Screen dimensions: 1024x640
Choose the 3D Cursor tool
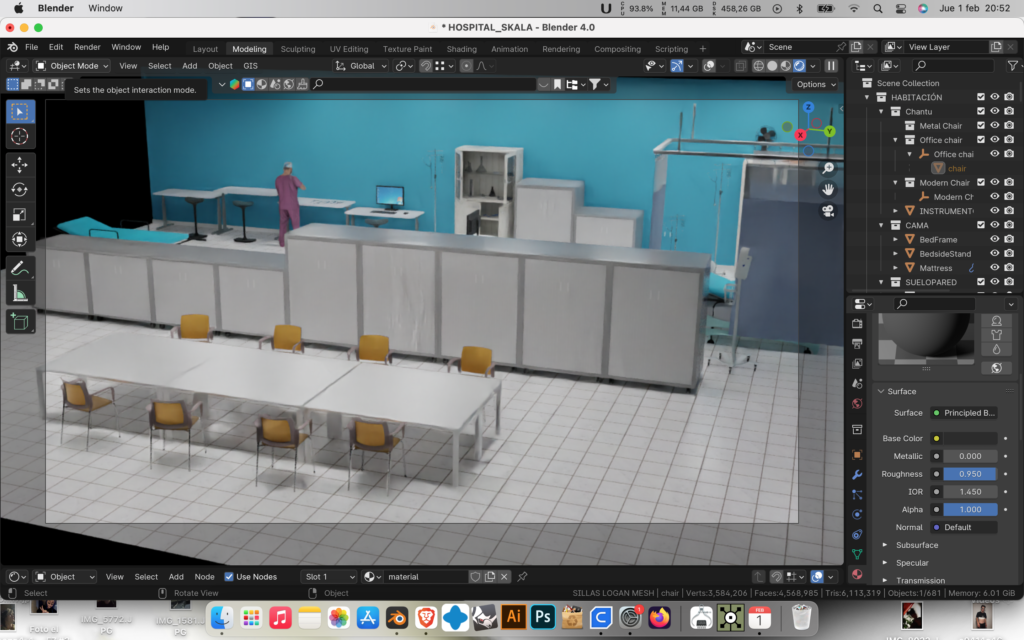tap(21, 136)
